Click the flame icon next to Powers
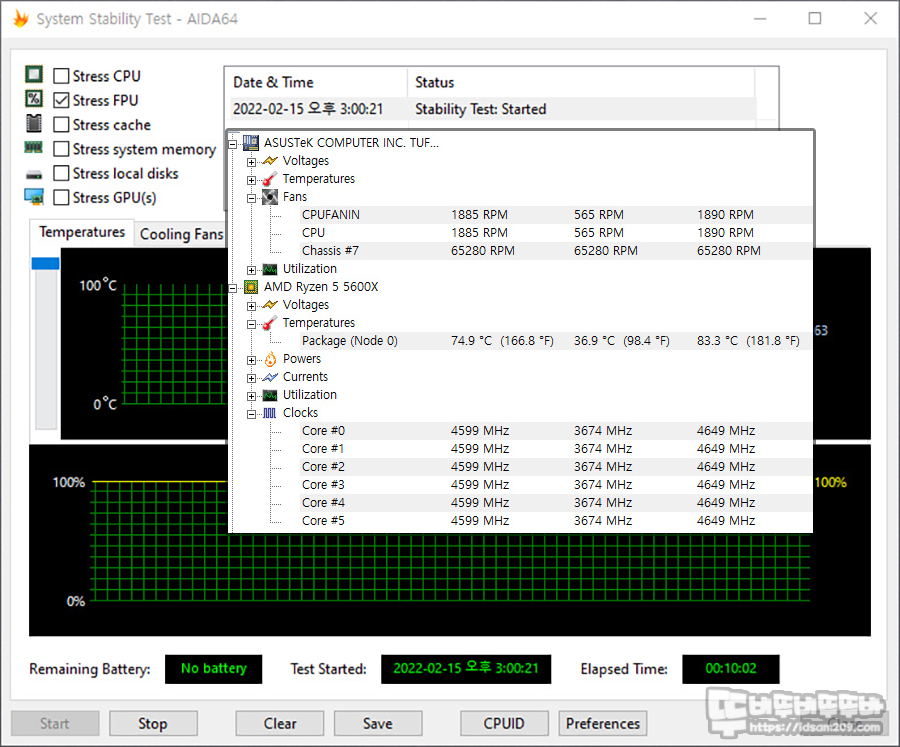 click(270, 359)
